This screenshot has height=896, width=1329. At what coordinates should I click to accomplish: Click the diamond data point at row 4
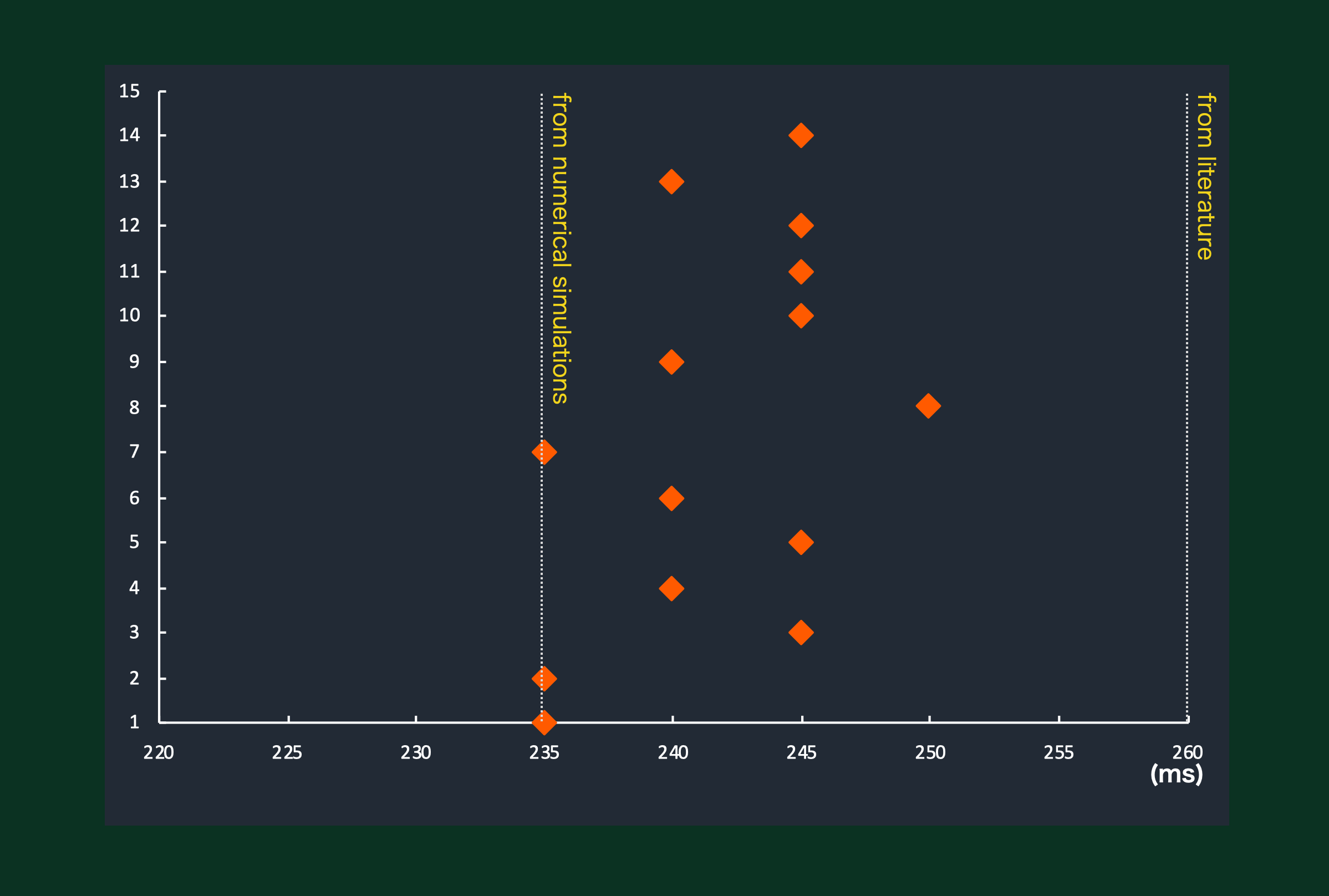click(x=671, y=589)
